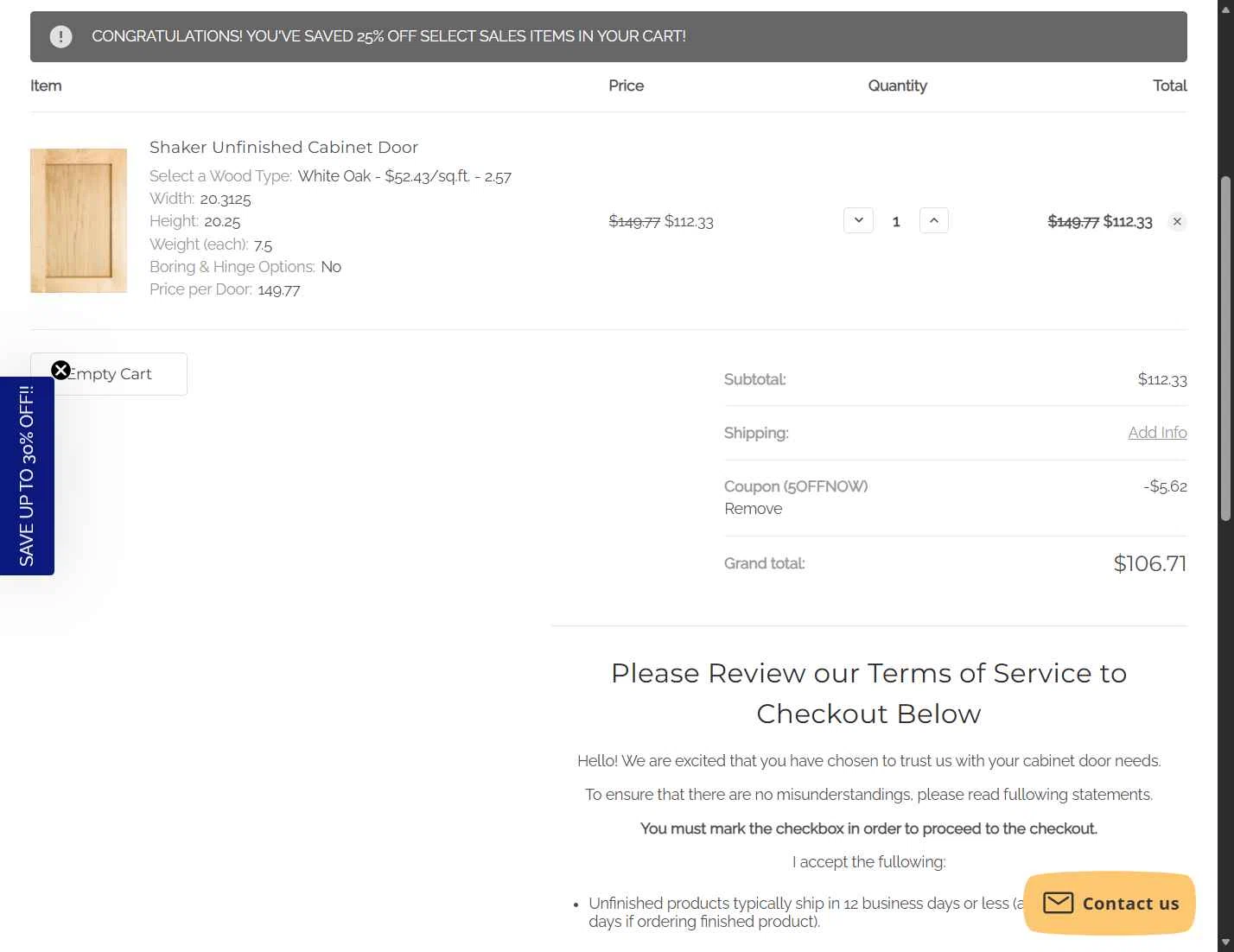The image size is (1234, 952).
Task: Click the quantity value field showing 1
Action: point(896,221)
